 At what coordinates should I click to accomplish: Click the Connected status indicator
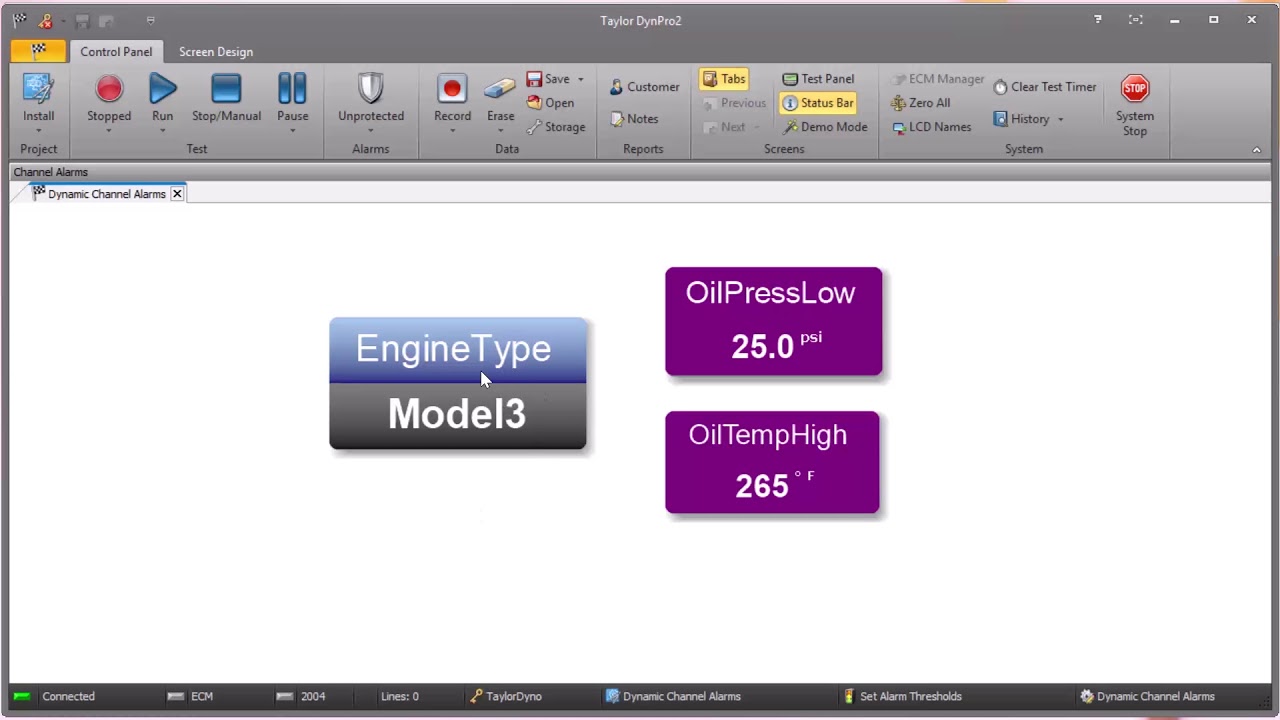click(55, 696)
